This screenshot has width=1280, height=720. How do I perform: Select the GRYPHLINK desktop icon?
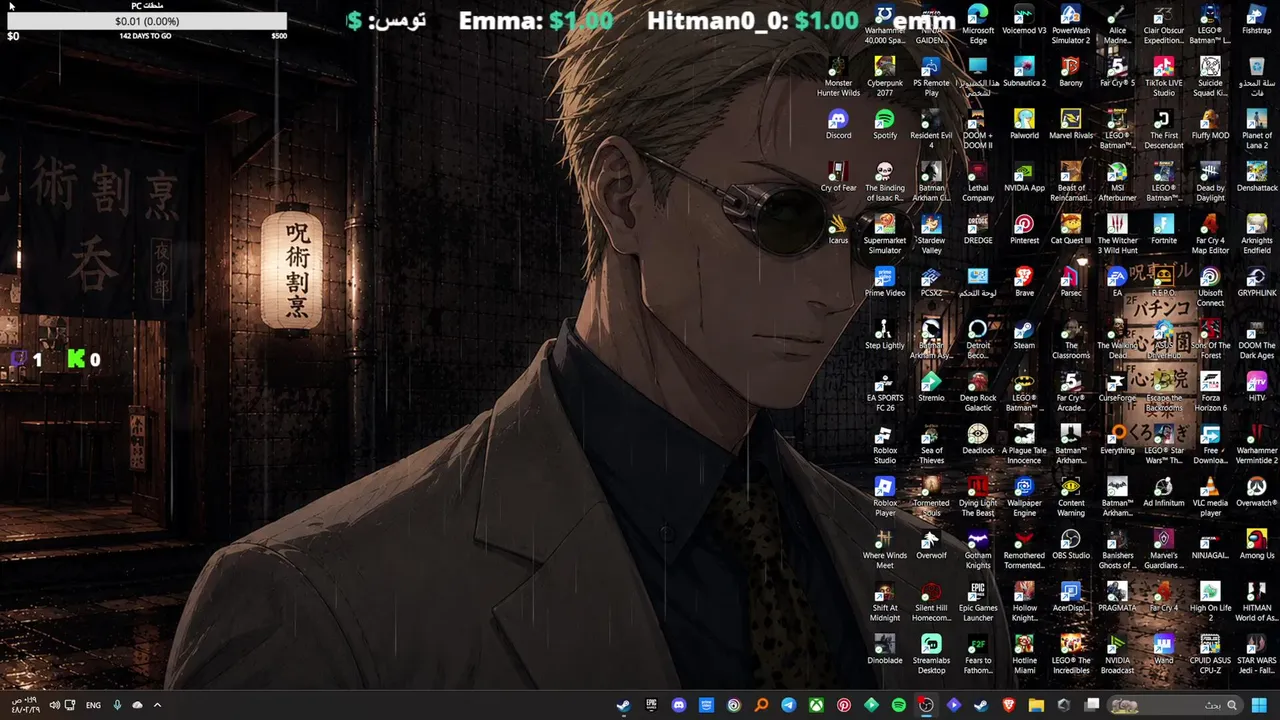tap(1257, 282)
